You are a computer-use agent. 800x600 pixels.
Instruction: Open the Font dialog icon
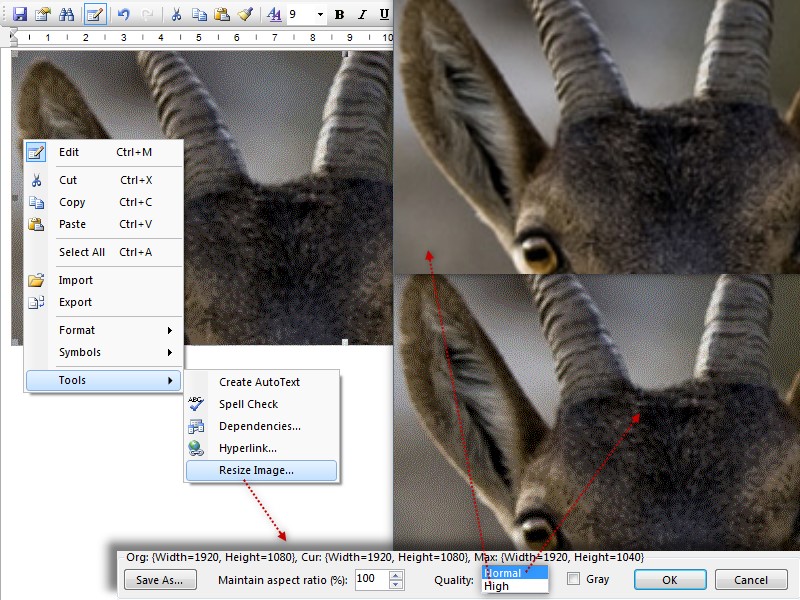(274, 14)
